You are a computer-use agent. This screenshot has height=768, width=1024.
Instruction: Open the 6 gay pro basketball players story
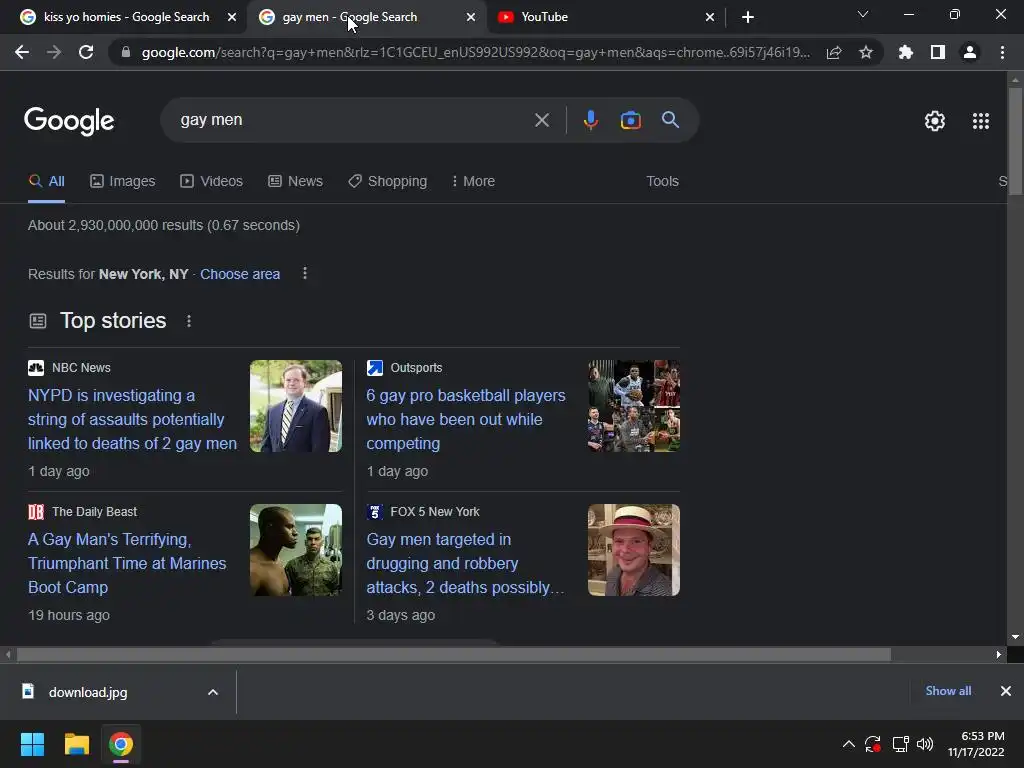(x=466, y=419)
